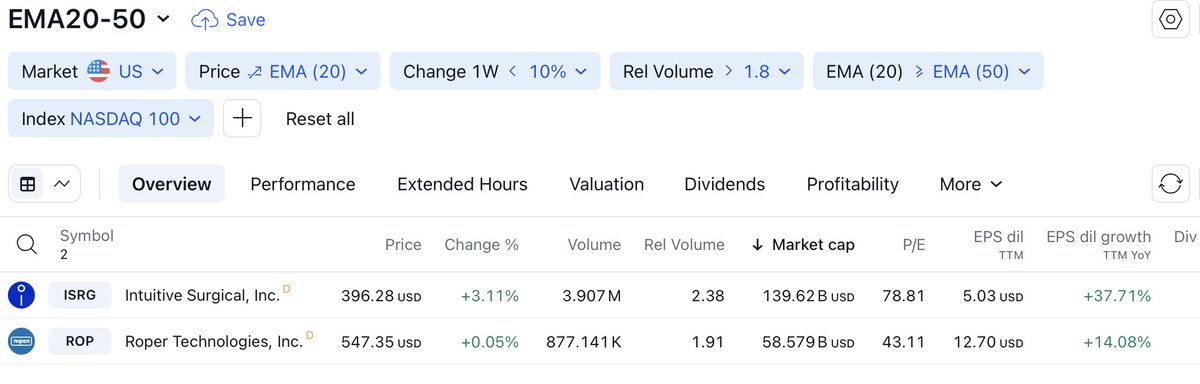1200x384 pixels.
Task: Open the Market US filter dropdown
Action: tap(92, 71)
